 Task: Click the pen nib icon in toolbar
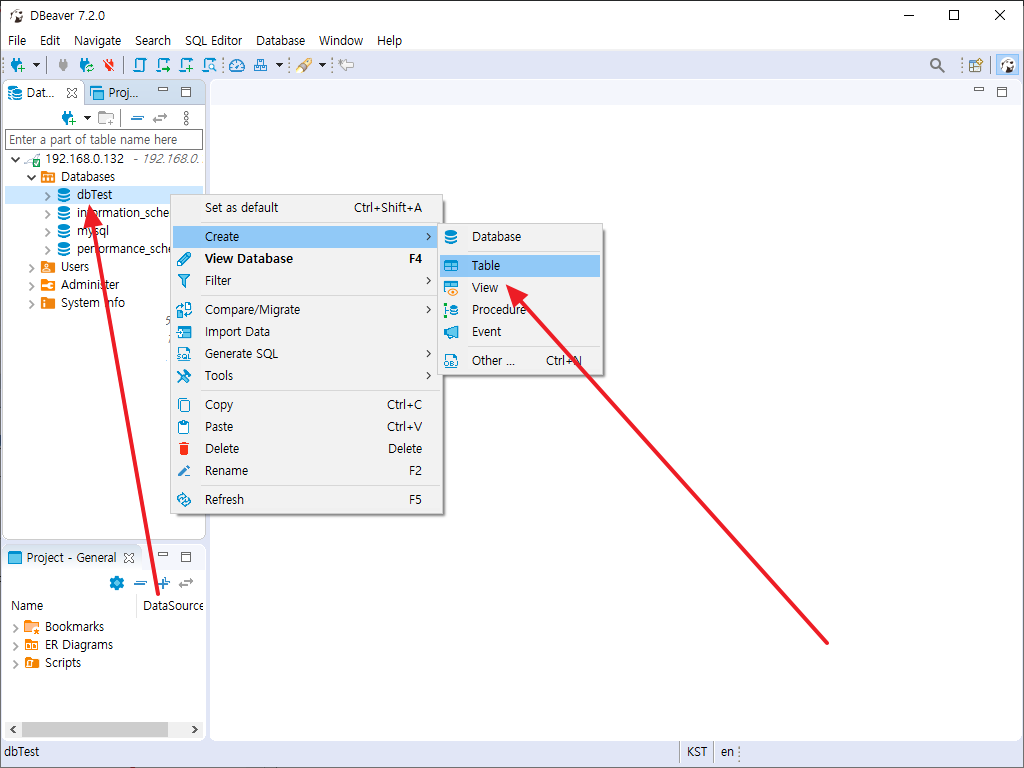click(x=304, y=65)
